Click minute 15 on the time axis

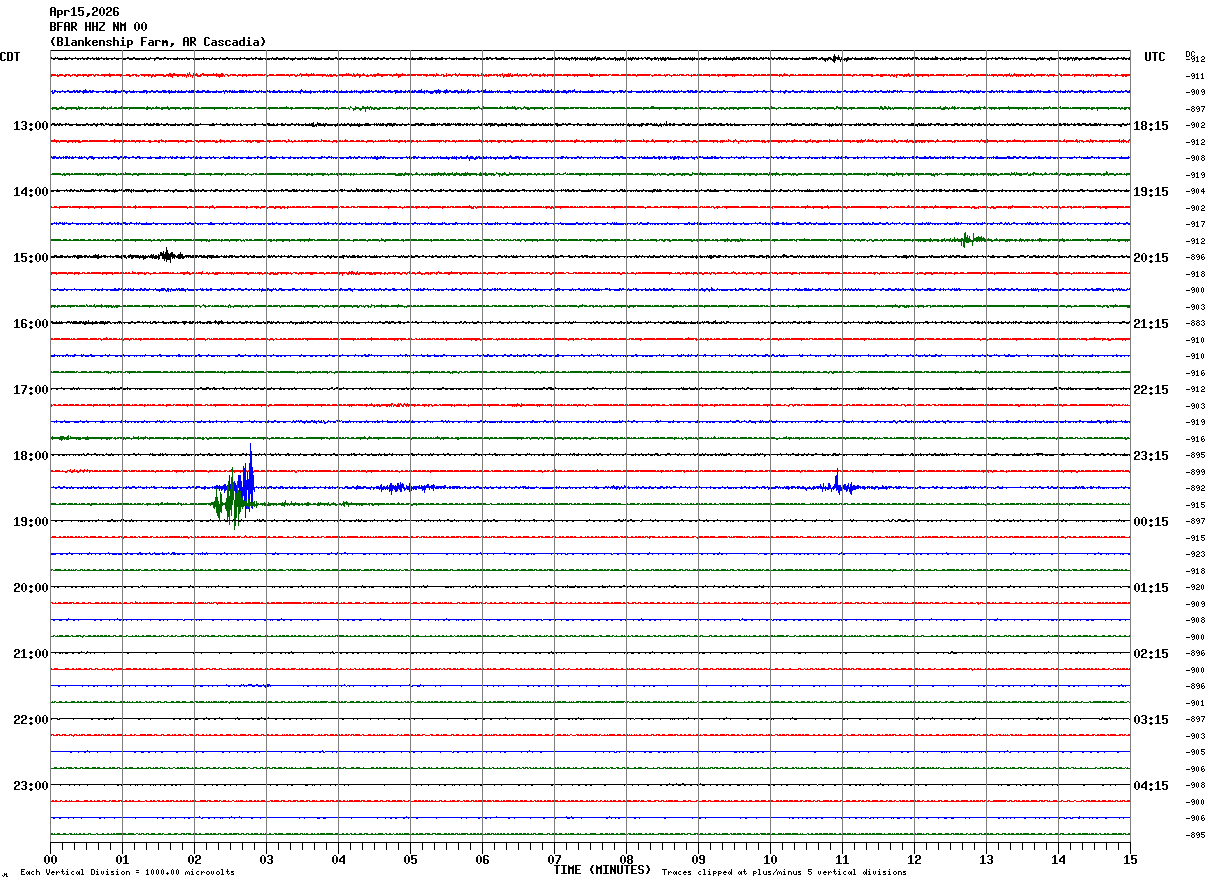point(1129,860)
